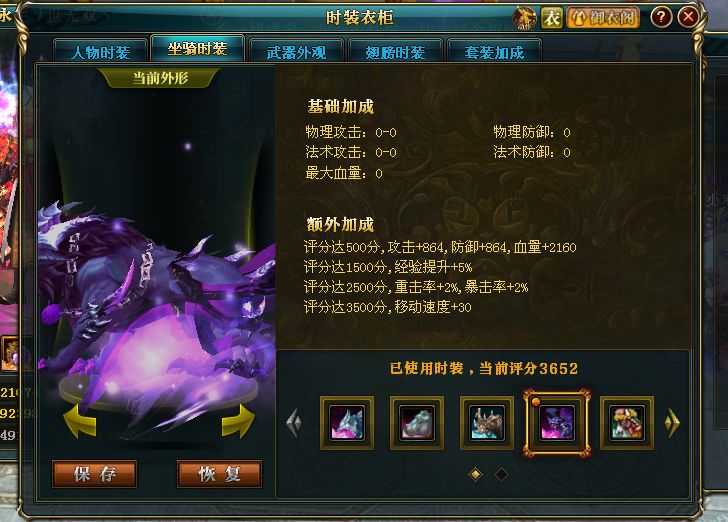Open the 御衣阁 shop button
The width and height of the screenshot is (728, 522).
click(x=603, y=18)
